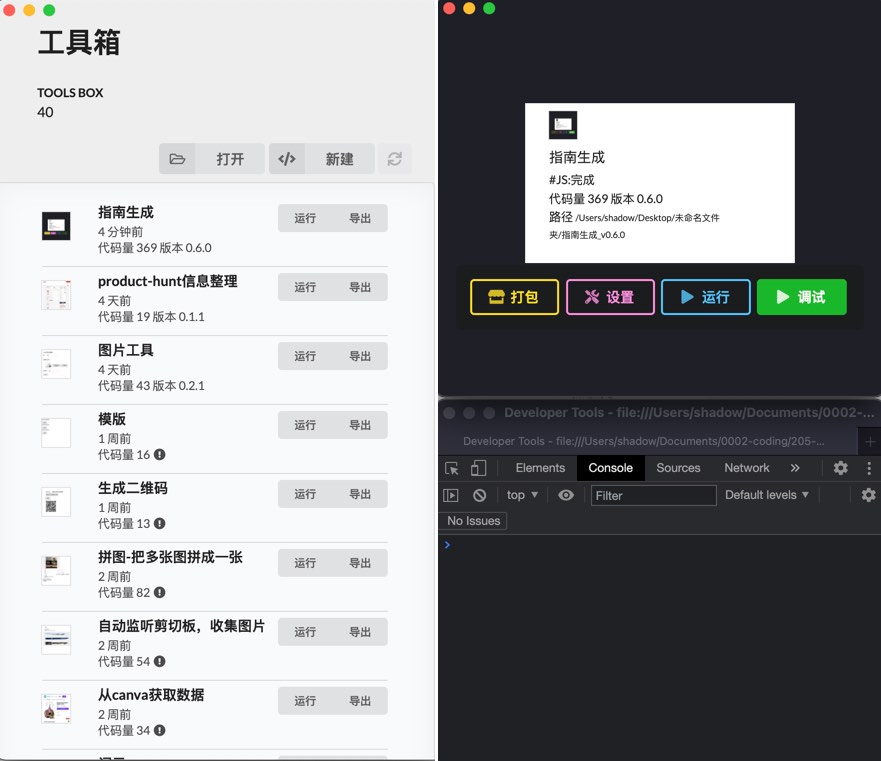881x761 pixels.
Task: Open the console settings gear on filter row
Action: pyautogui.click(x=868, y=495)
